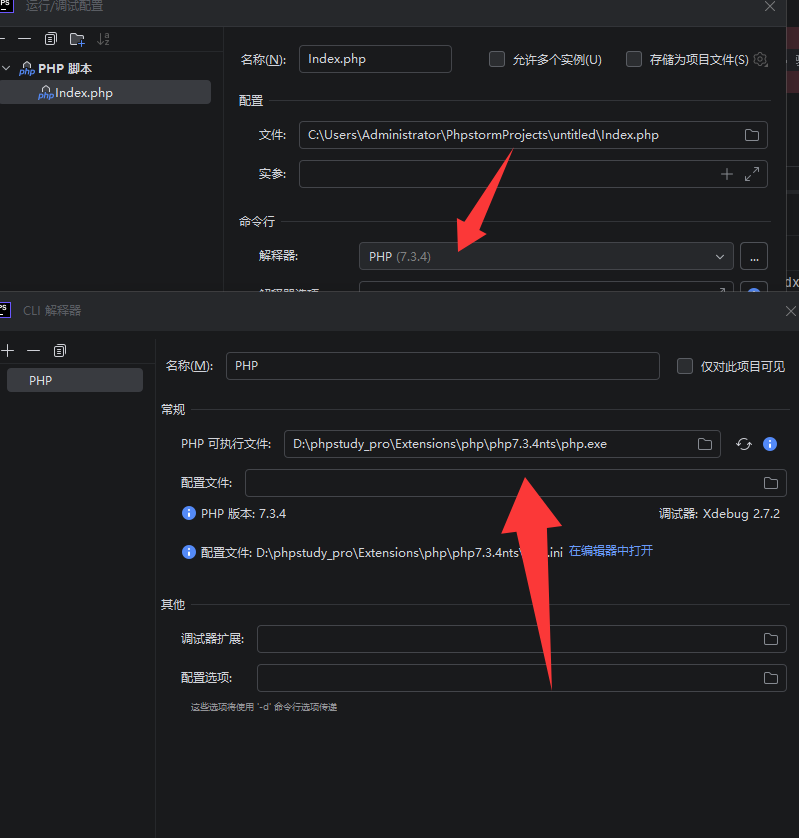Click the plus icon in arguments field
The width and height of the screenshot is (799, 838).
pos(727,174)
